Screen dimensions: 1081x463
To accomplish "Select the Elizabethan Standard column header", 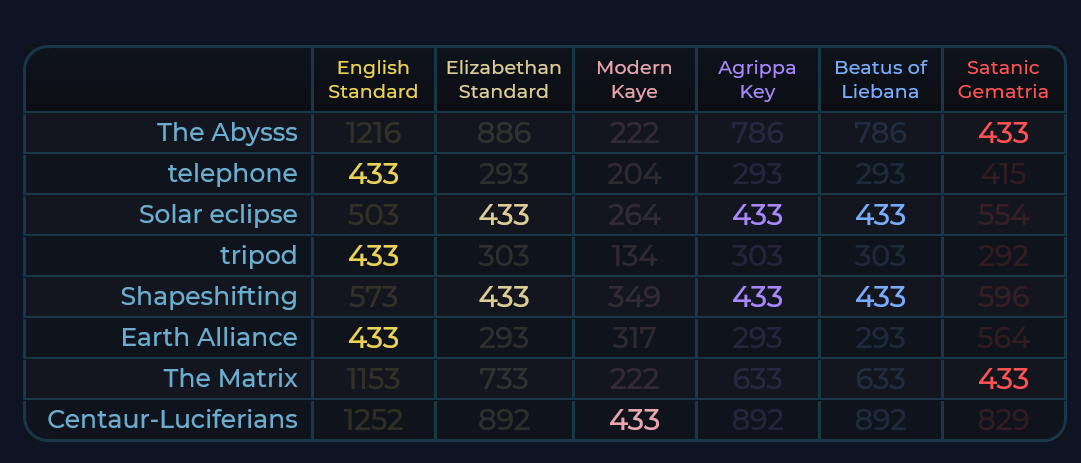I will [x=504, y=80].
